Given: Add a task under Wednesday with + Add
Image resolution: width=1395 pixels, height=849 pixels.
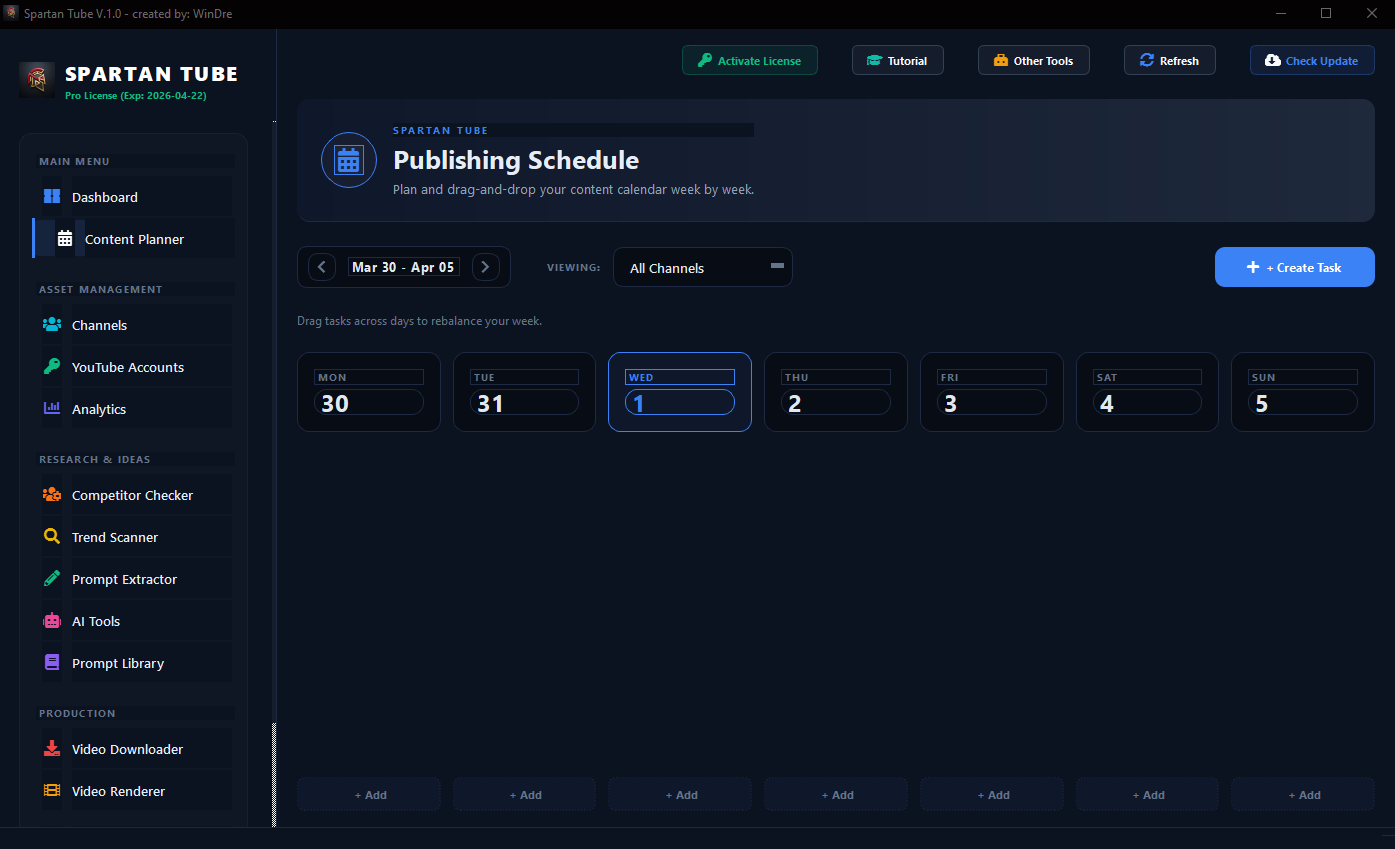Looking at the screenshot, I should (679, 794).
